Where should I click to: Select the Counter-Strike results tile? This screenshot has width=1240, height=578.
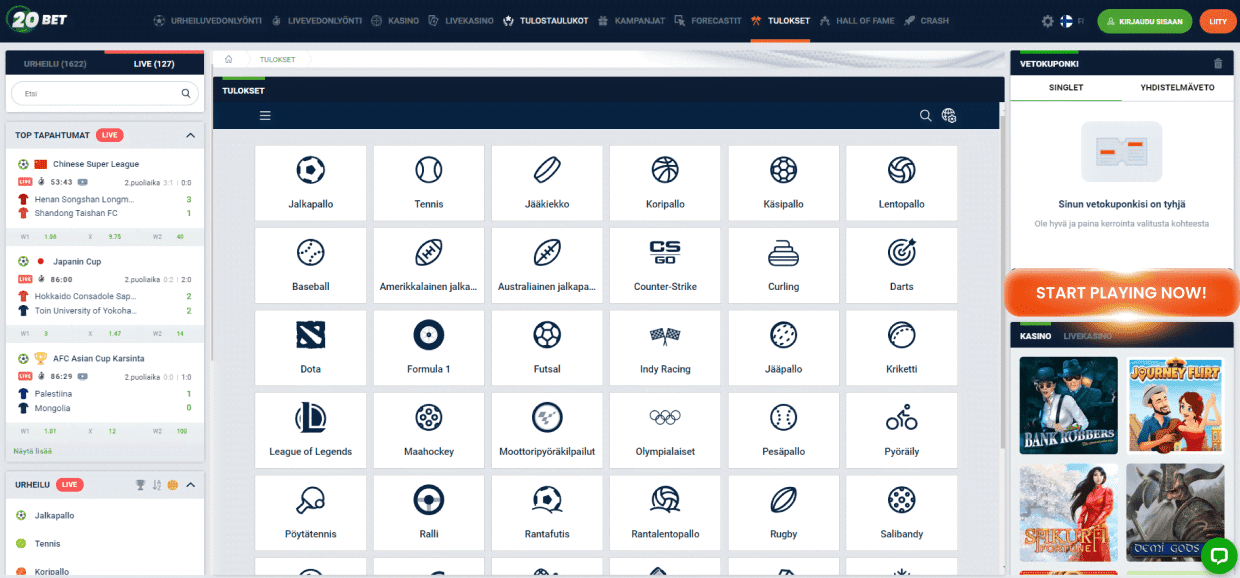click(x=665, y=265)
